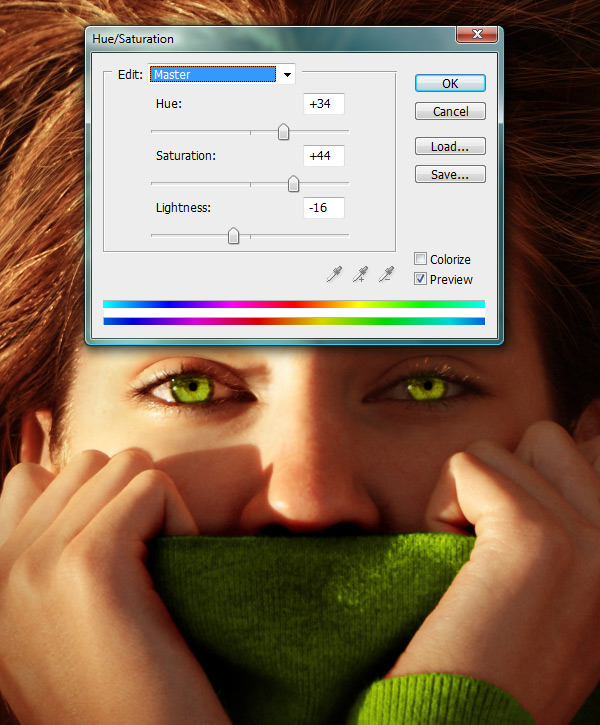600x725 pixels.
Task: Click the Saturation slider handle
Action: pyautogui.click(x=293, y=184)
